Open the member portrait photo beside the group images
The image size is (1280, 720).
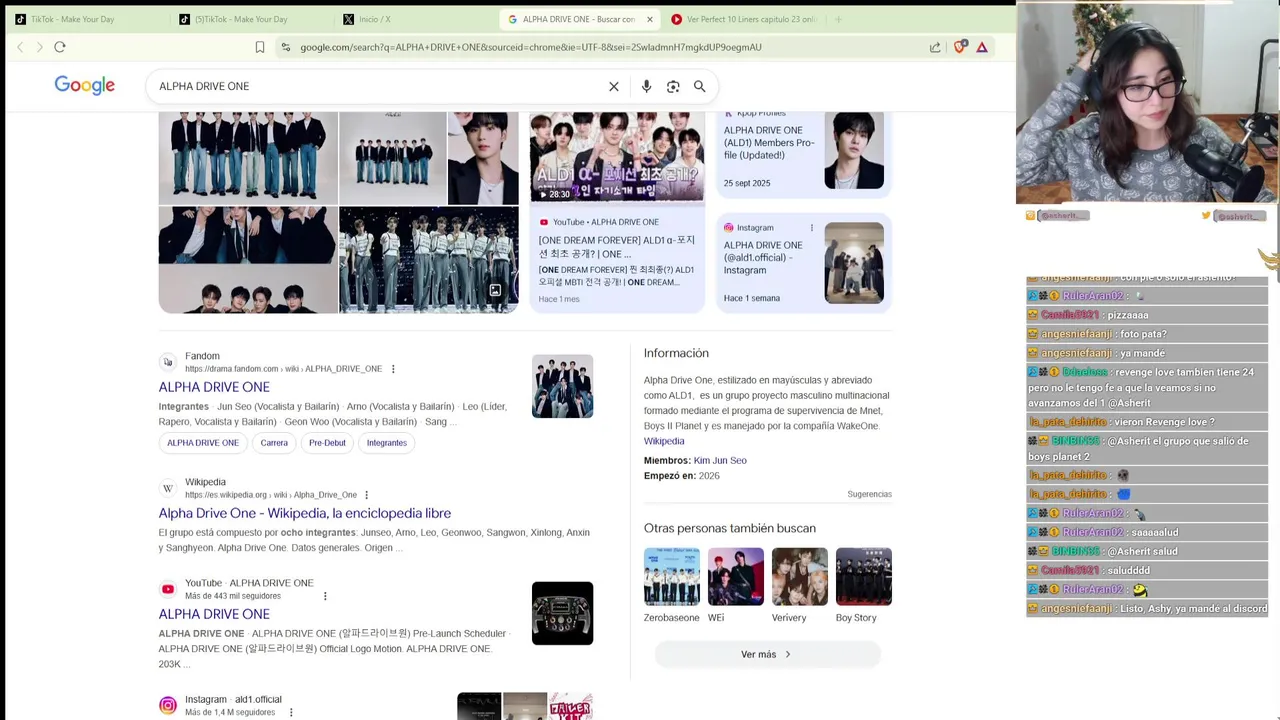click(x=483, y=158)
